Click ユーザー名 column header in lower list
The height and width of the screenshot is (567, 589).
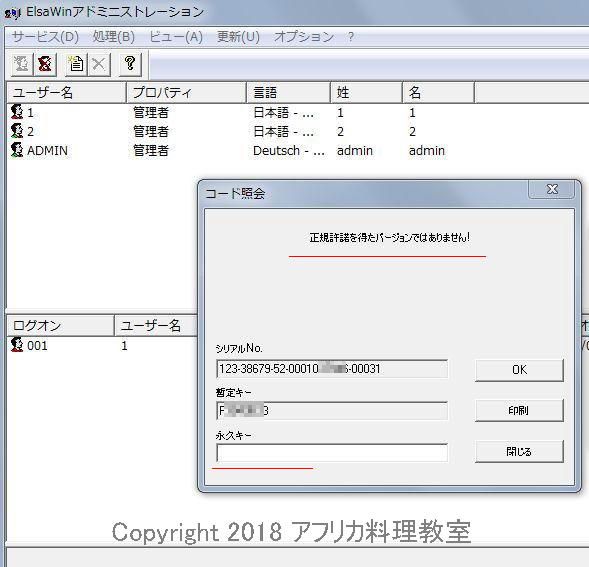(156, 325)
